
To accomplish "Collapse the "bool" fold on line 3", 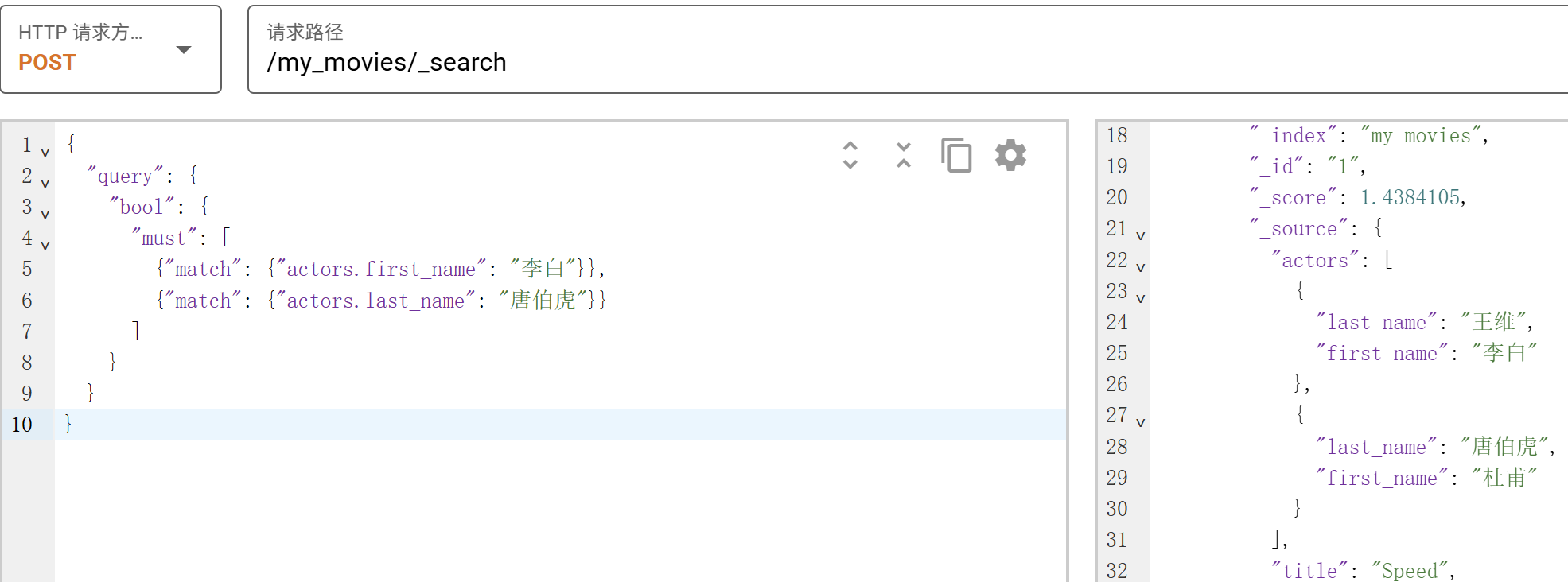I will tap(45, 214).
